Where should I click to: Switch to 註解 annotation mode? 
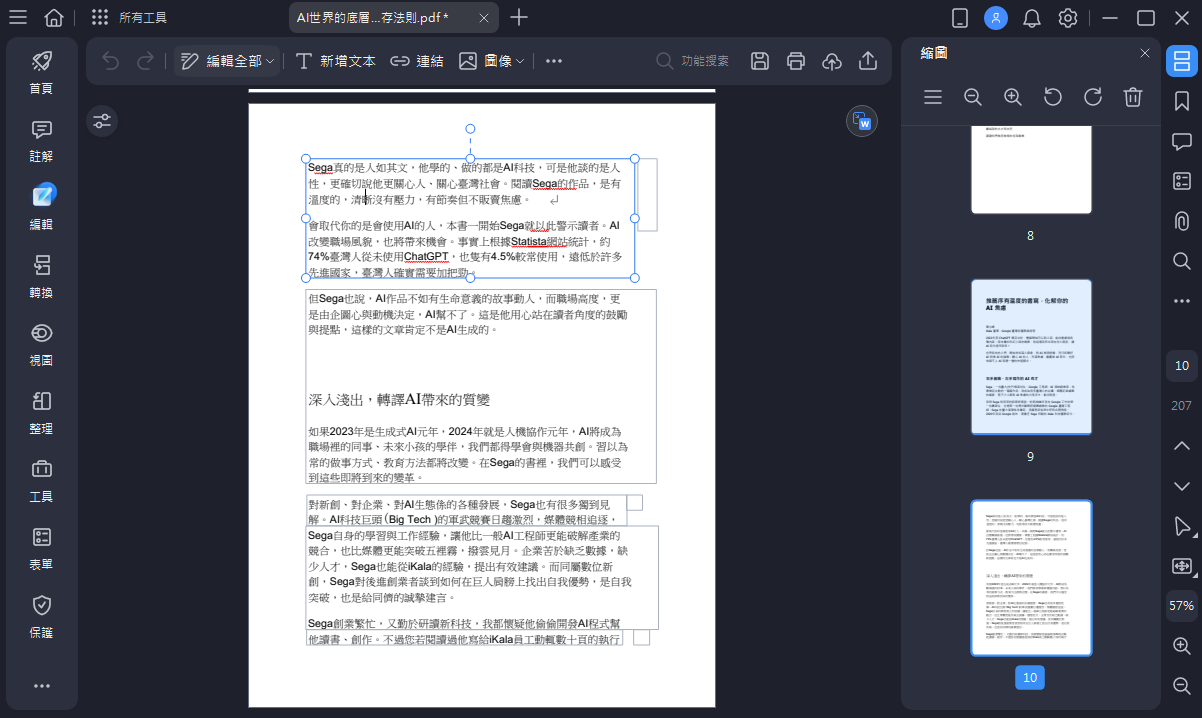(41, 139)
